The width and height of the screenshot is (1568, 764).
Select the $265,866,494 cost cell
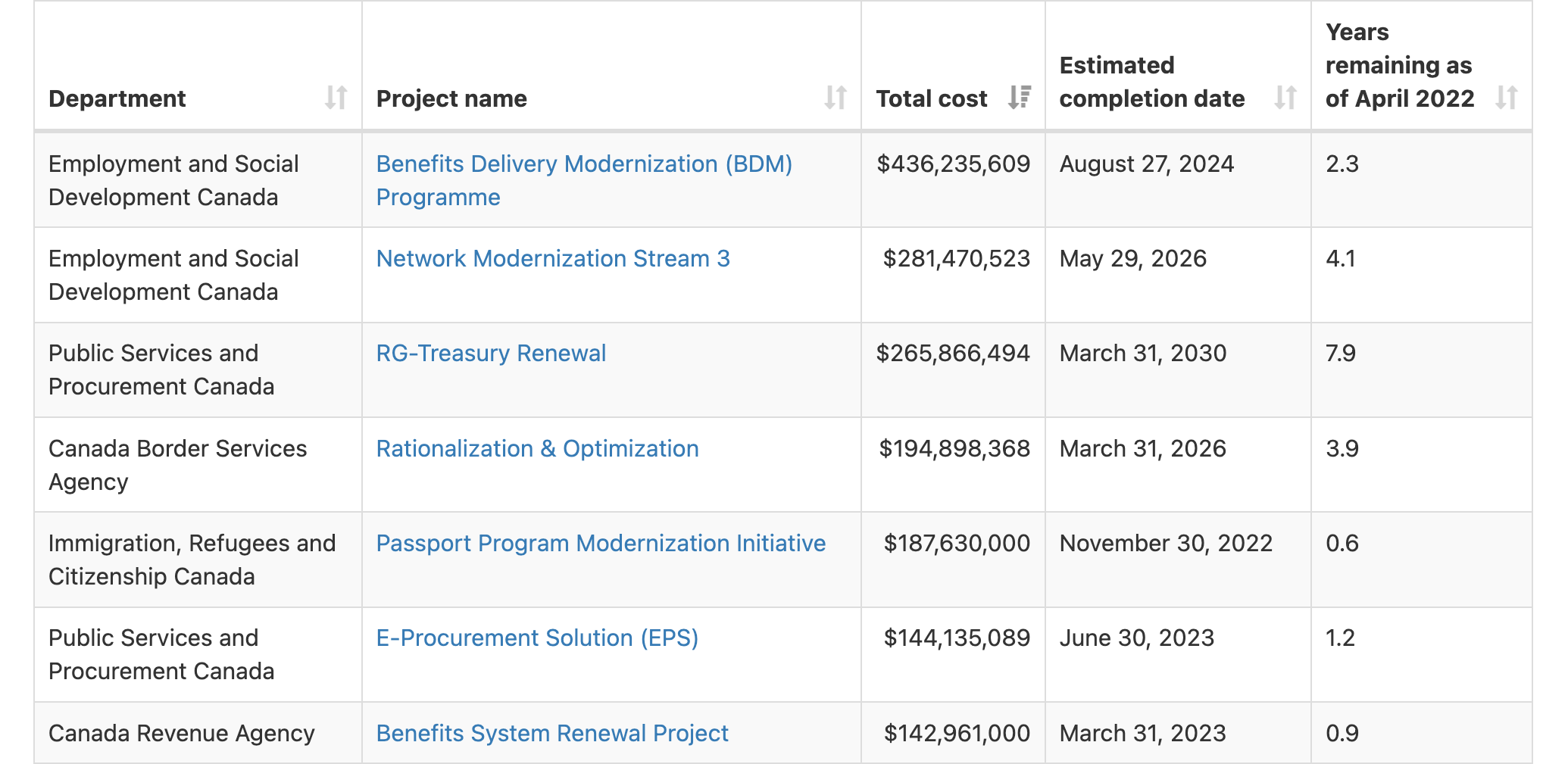[x=953, y=370]
